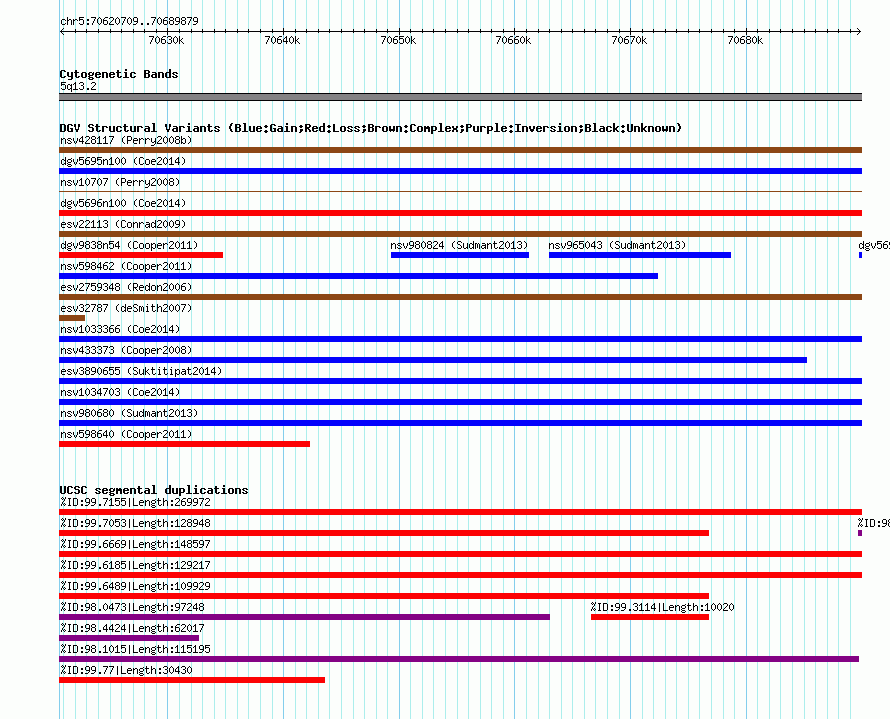Select the nsv980680 (Sudmant2013) label
This screenshot has height=719, width=890.
[x=129, y=413]
